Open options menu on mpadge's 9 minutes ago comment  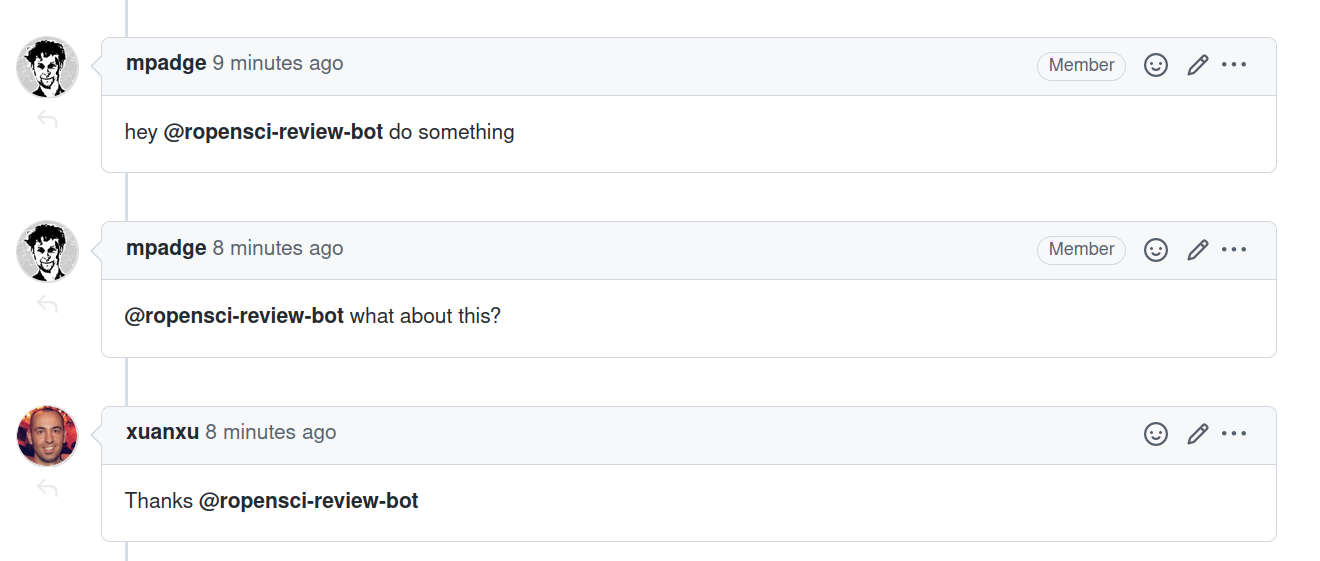[1234, 65]
